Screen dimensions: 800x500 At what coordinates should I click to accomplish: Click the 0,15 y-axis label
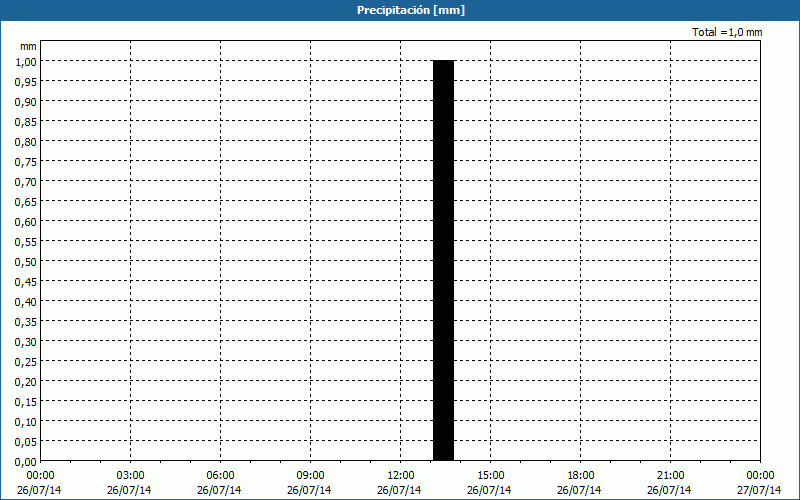[x=26, y=402]
